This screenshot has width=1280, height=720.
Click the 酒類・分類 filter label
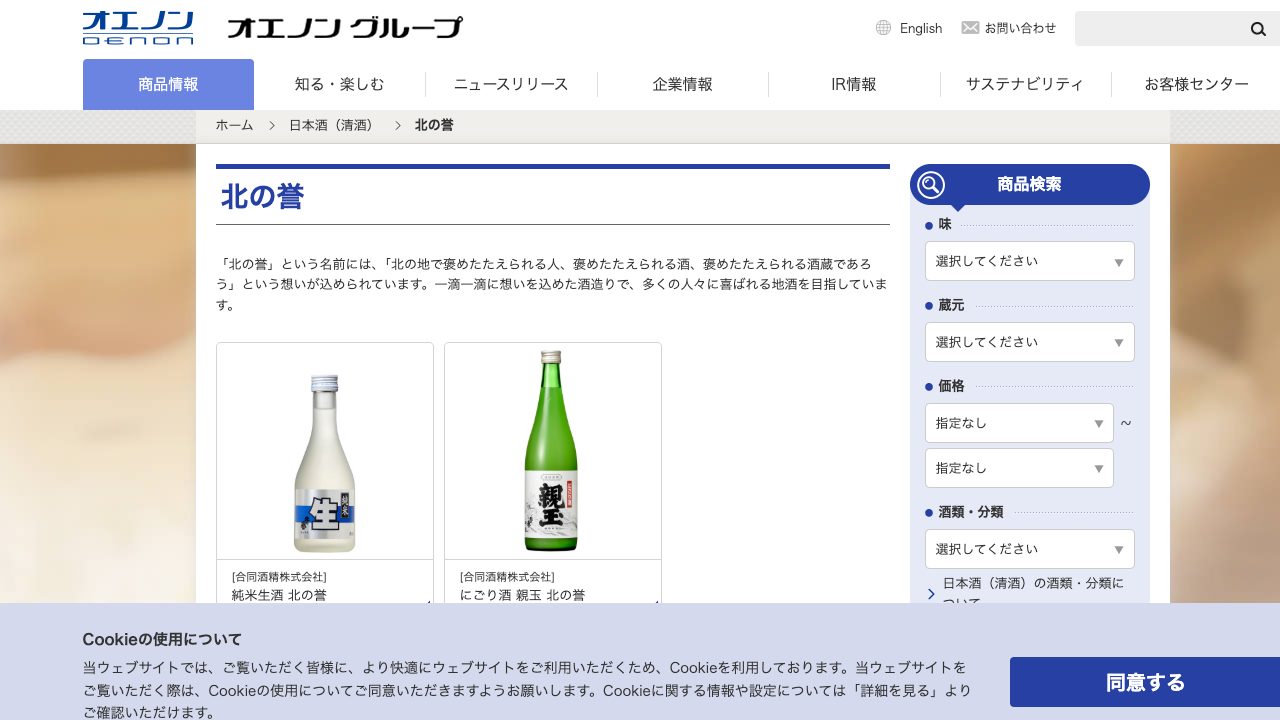click(x=971, y=512)
